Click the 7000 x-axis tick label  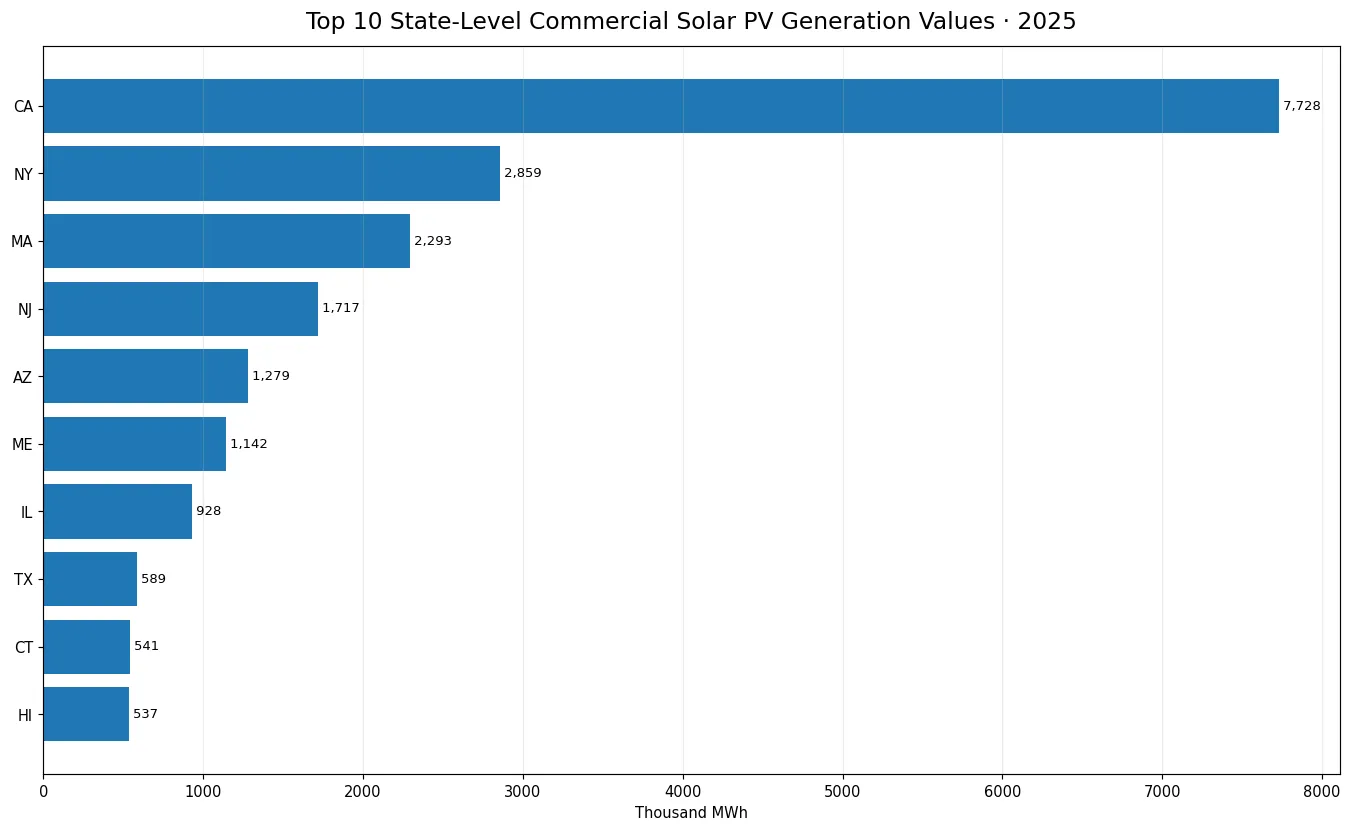click(x=1162, y=790)
